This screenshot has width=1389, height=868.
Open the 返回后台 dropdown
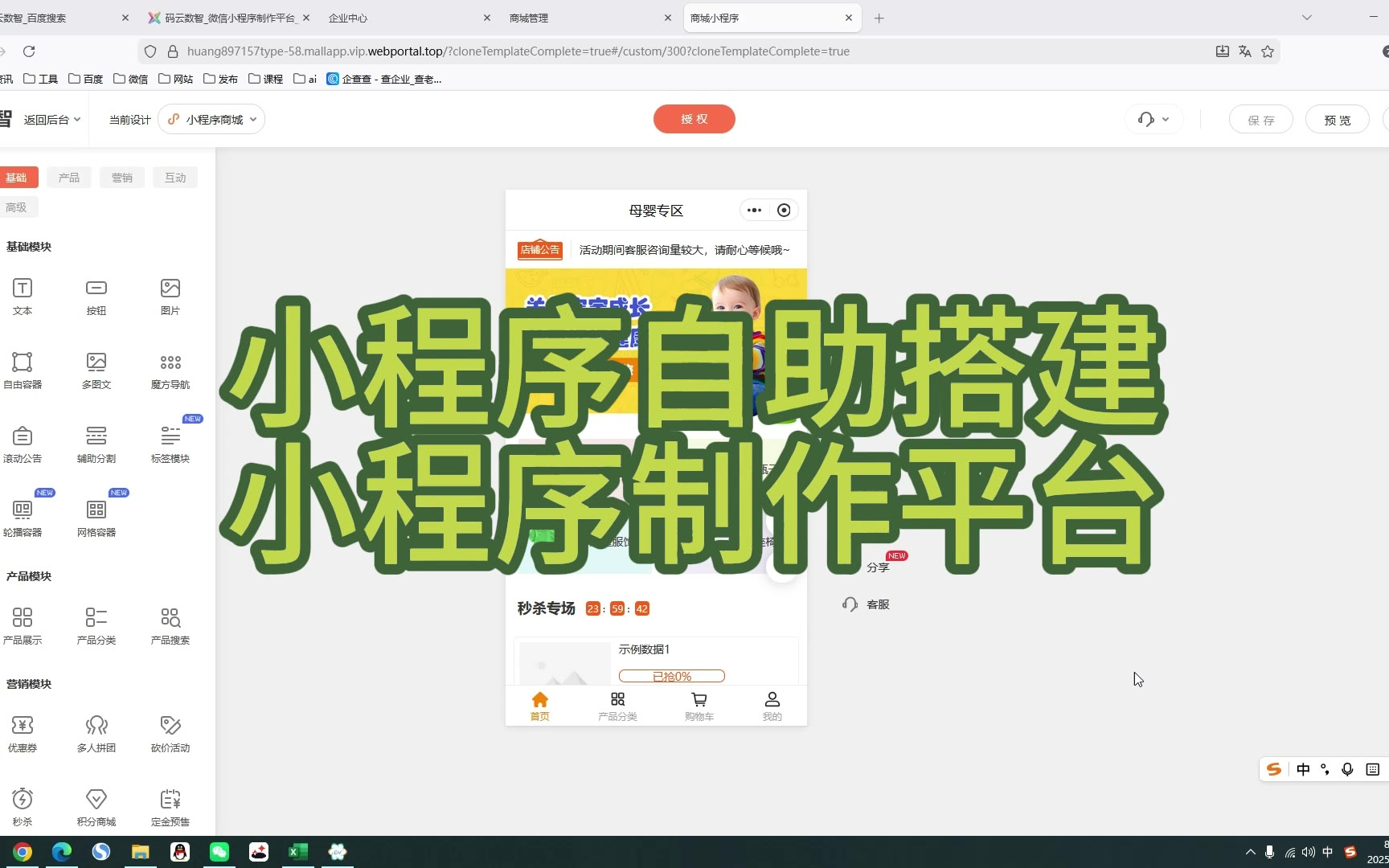pos(51,120)
